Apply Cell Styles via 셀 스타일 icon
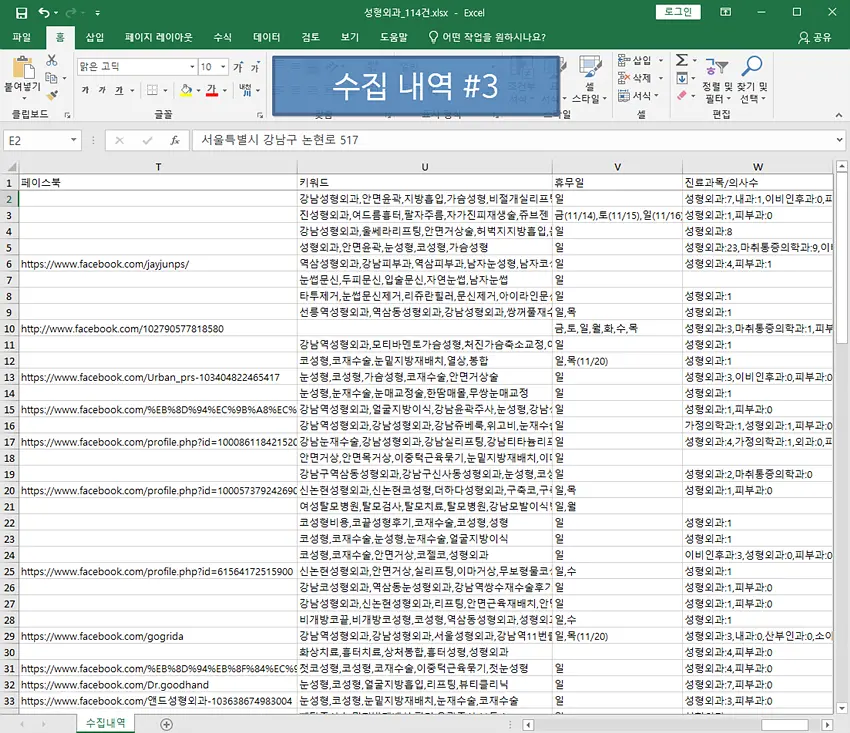This screenshot has width=850, height=733. pyautogui.click(x=591, y=66)
